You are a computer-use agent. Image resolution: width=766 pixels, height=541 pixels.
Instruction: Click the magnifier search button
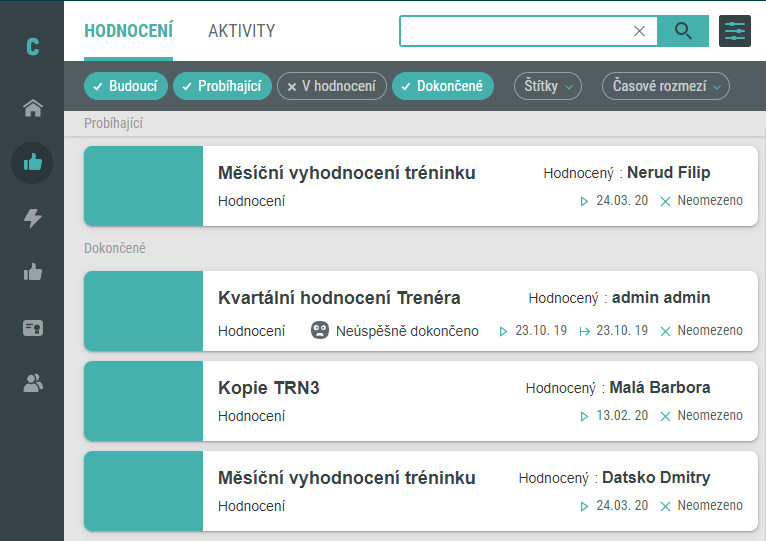pyautogui.click(x=683, y=31)
